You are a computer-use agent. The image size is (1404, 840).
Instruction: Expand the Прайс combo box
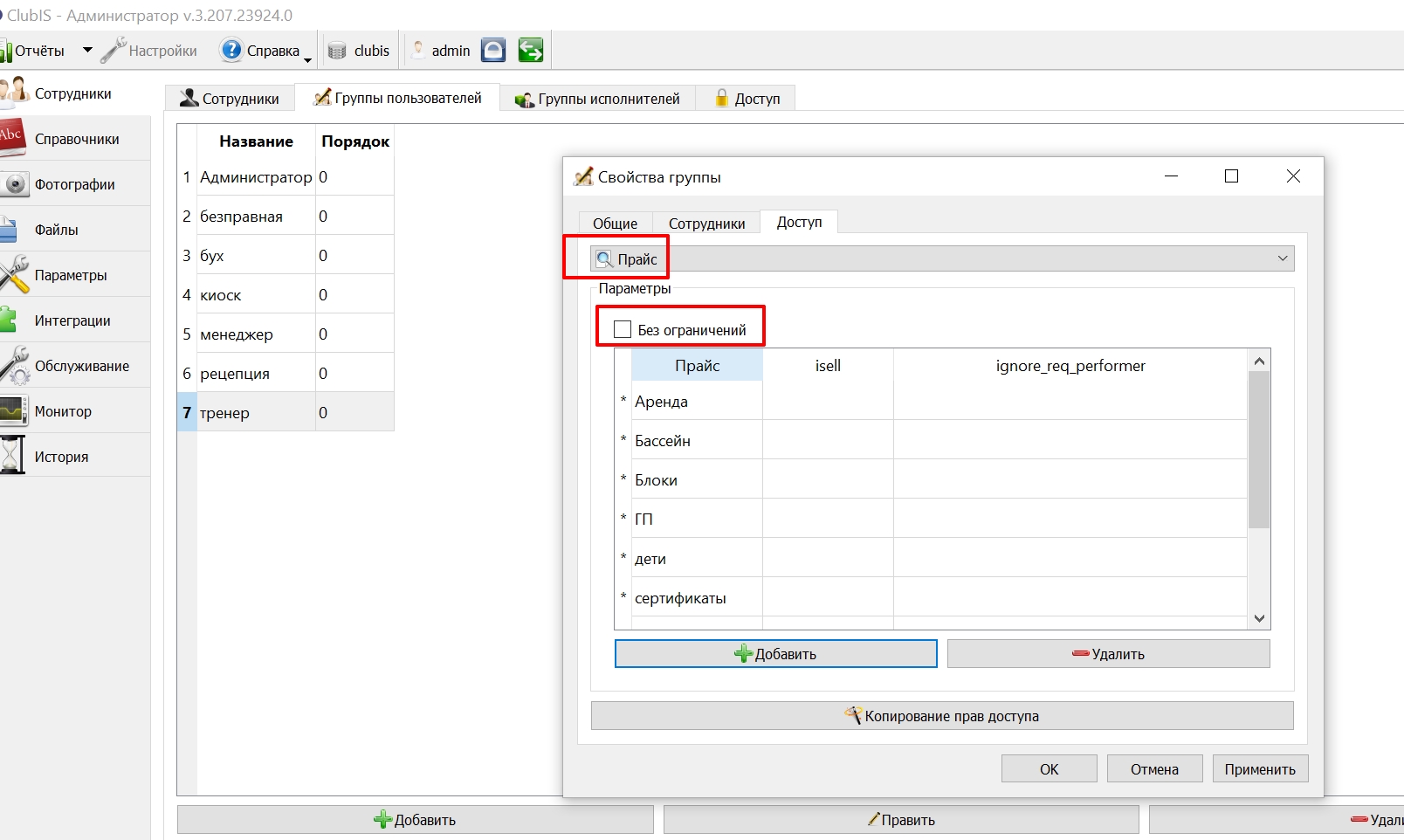coord(942,258)
